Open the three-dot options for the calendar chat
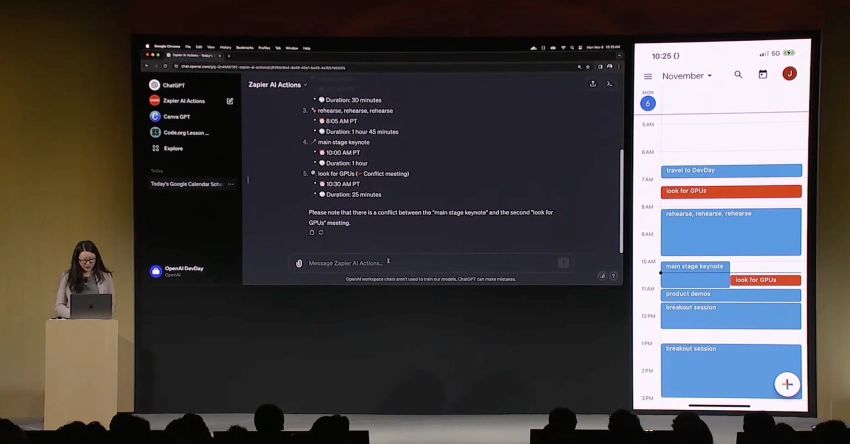Screen dimensions: 850x444 pos(231,184)
